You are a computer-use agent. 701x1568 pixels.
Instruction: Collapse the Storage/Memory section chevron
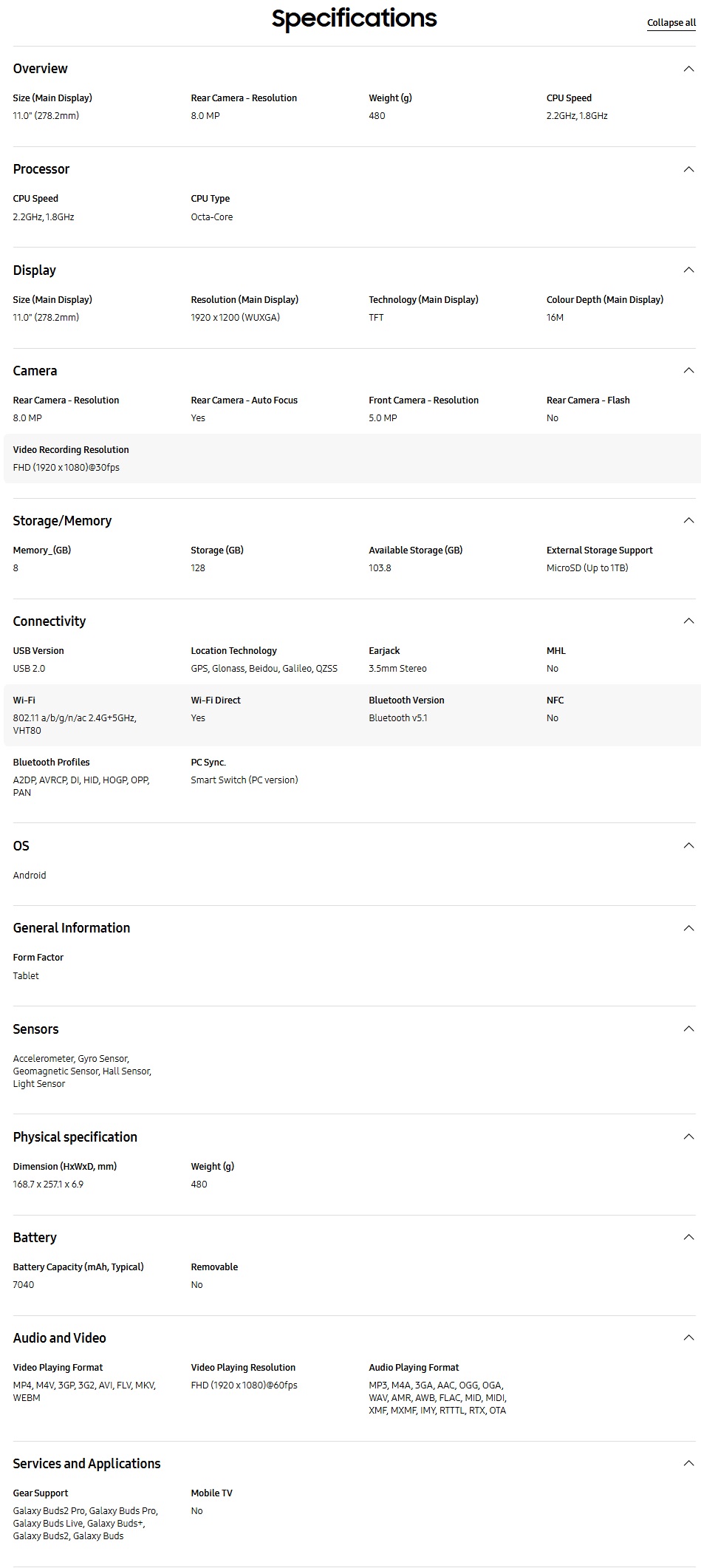click(x=688, y=520)
